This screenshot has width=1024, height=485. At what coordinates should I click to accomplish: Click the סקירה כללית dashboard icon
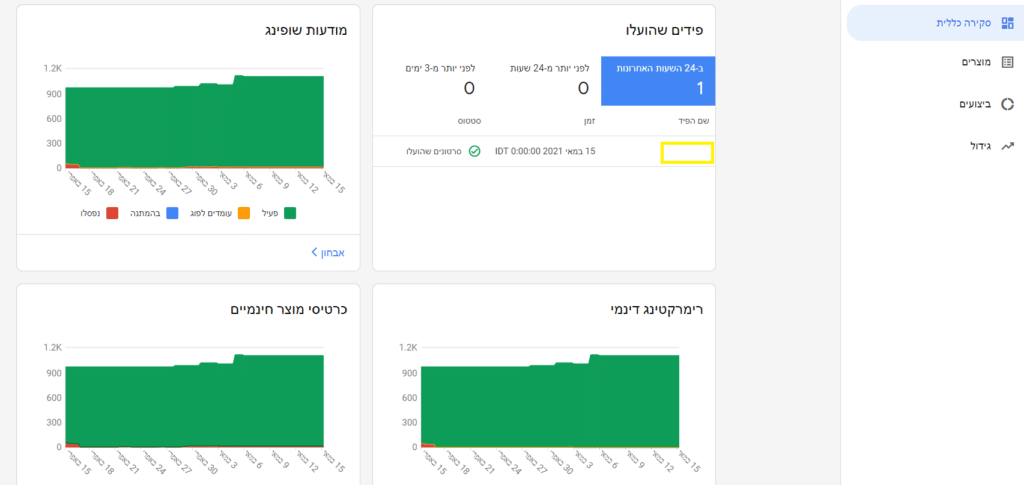click(x=1008, y=23)
